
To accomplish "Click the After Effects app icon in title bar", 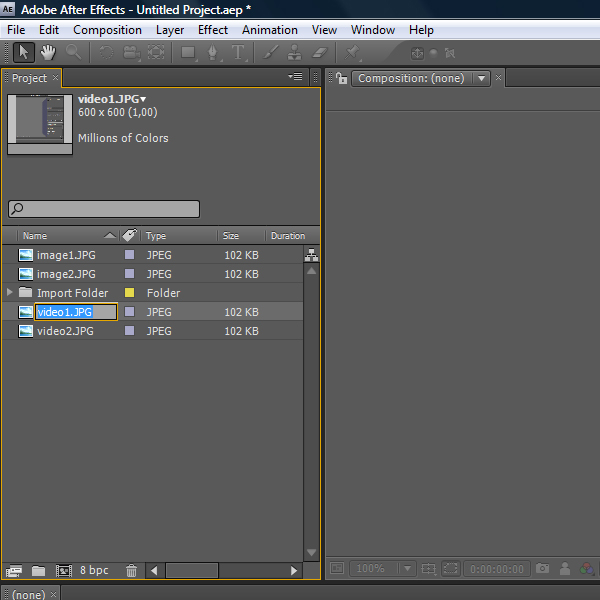I will point(8,9).
